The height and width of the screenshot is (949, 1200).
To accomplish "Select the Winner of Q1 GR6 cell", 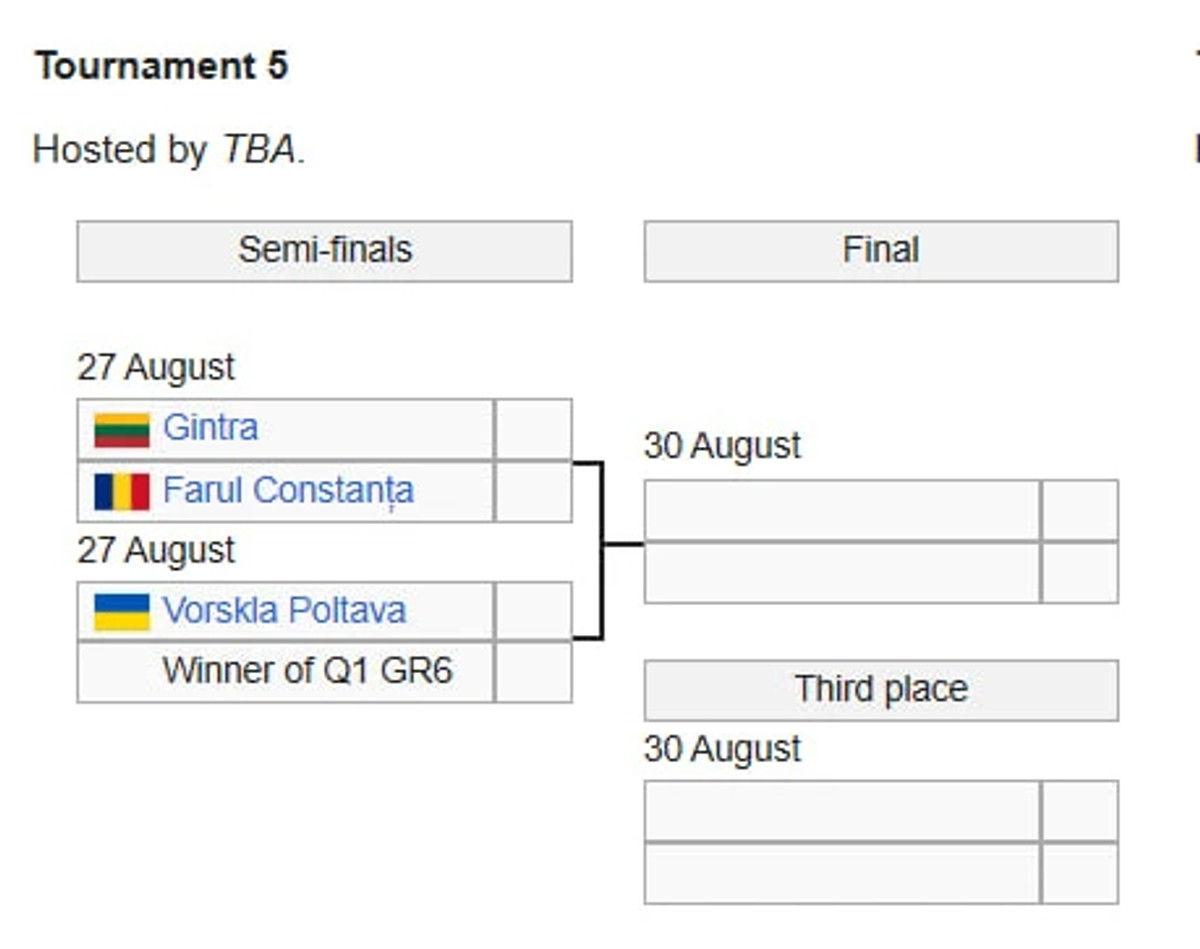I will pyautogui.click(x=307, y=671).
